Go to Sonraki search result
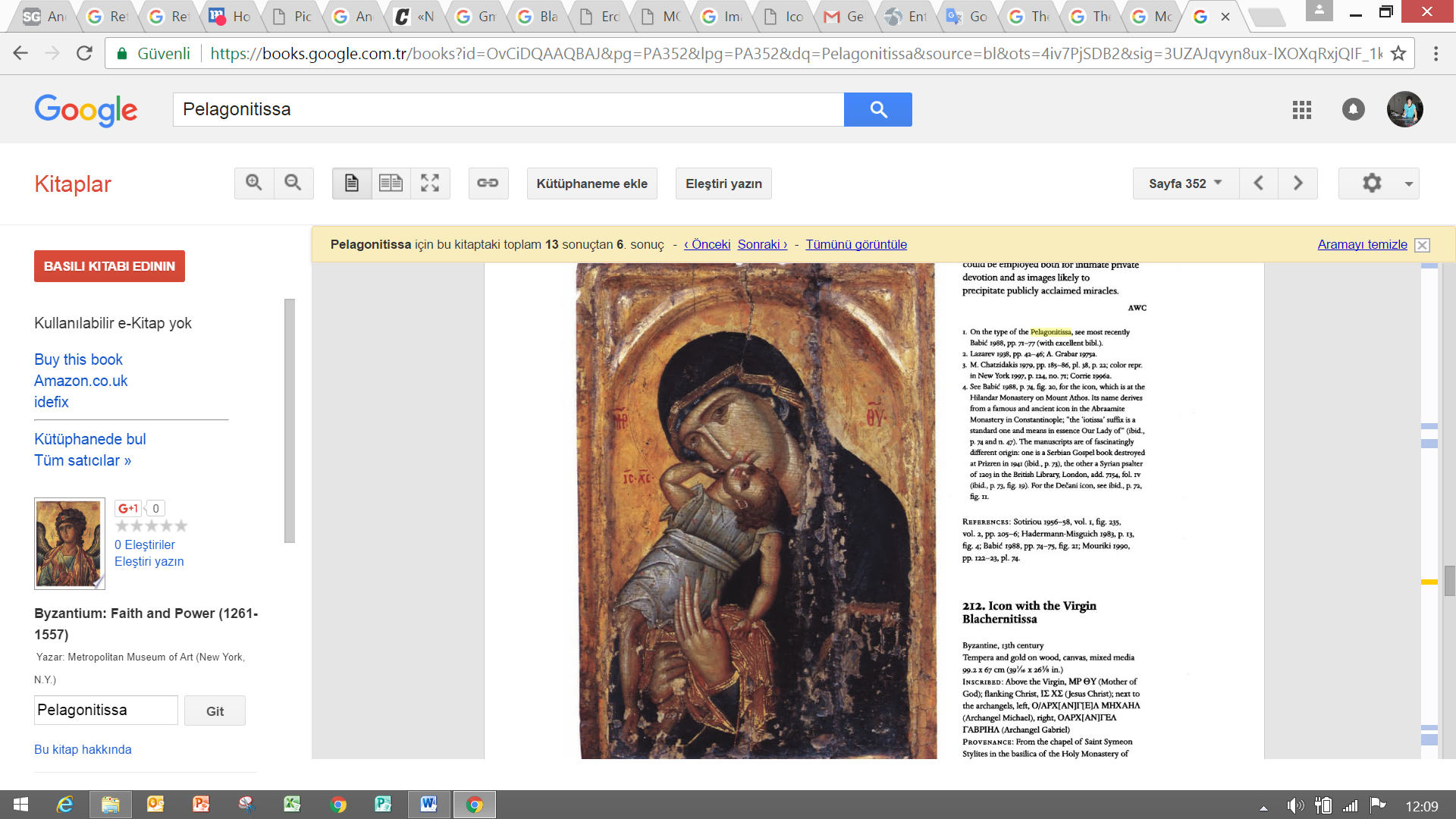1456x819 pixels. point(763,244)
